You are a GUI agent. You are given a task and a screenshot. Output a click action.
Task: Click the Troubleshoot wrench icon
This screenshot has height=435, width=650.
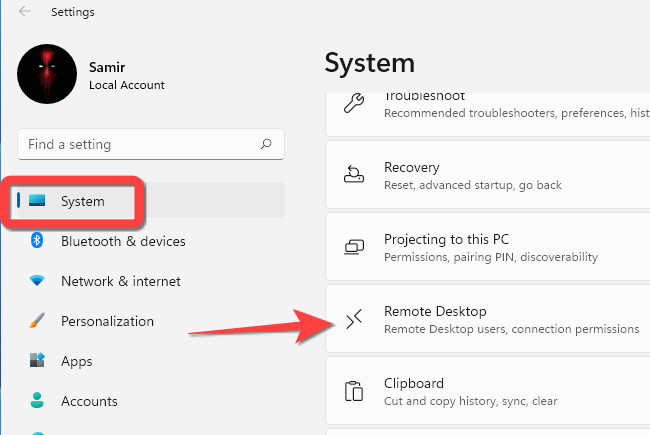point(355,103)
